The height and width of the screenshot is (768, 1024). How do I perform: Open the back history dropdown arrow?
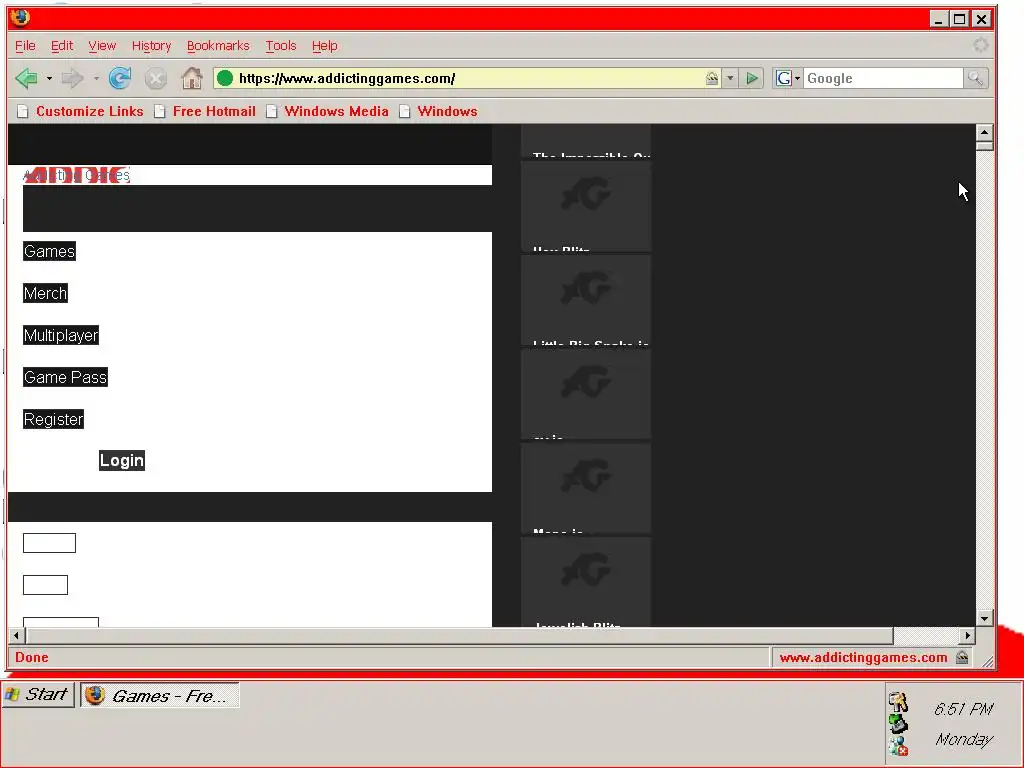[49, 78]
